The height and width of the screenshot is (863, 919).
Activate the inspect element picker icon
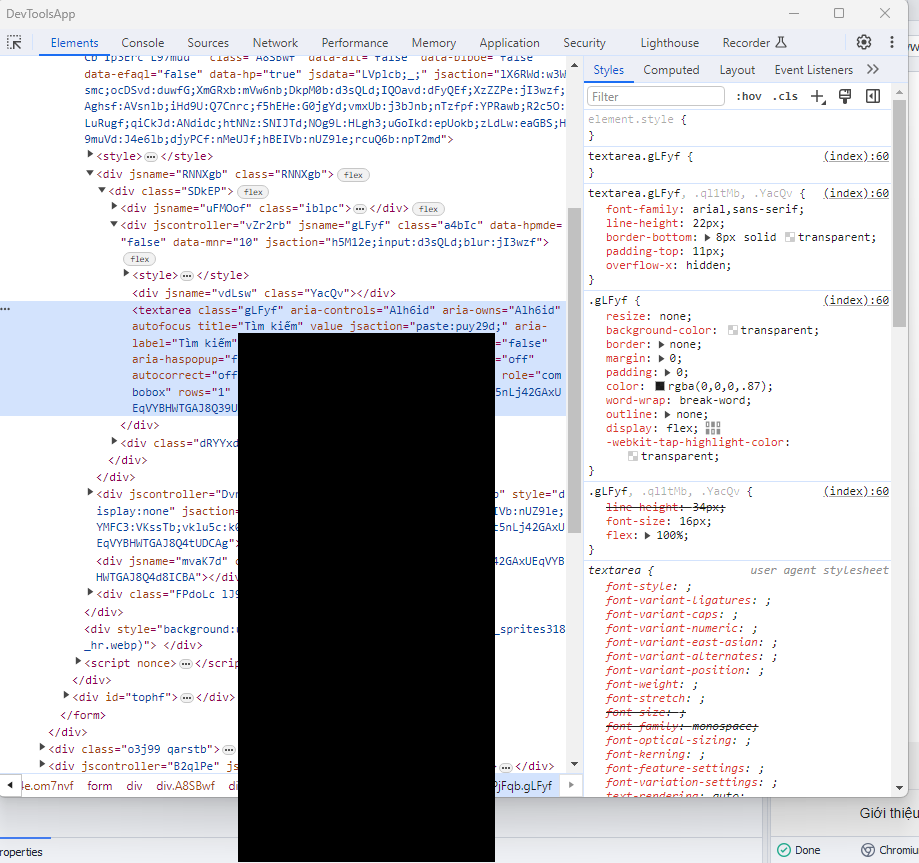(x=15, y=43)
